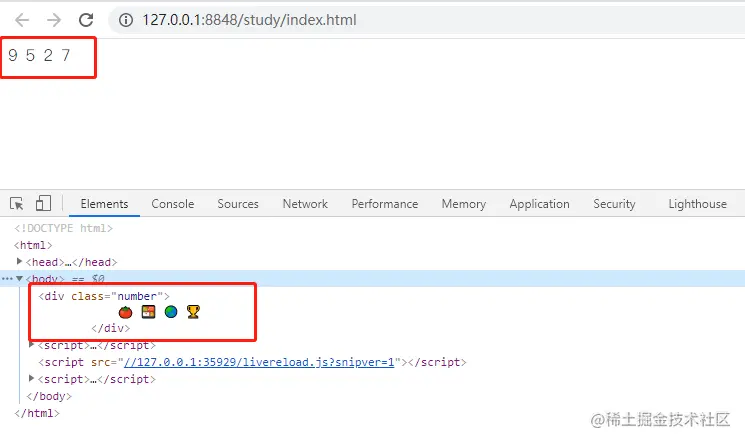Select the DOCTYPE html line
Screen dimensions: 745x443
tap(63, 228)
